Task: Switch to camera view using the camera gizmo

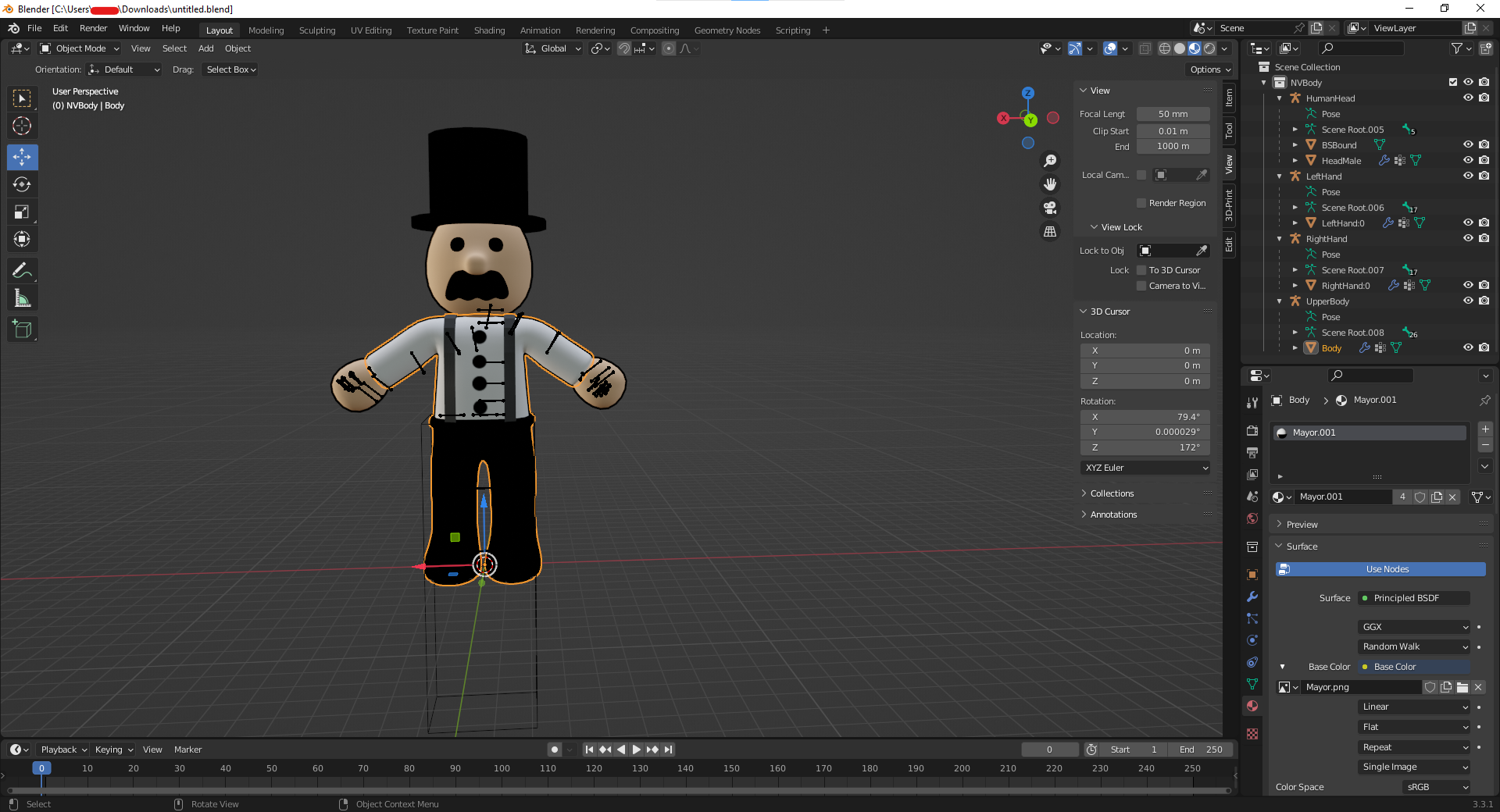Action: tap(1050, 208)
